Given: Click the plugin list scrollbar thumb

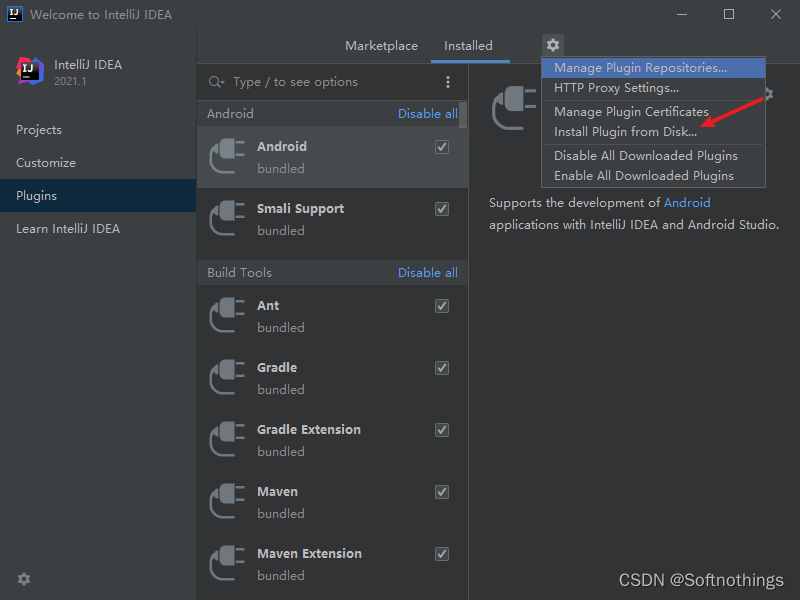Looking at the screenshot, I should [463, 114].
